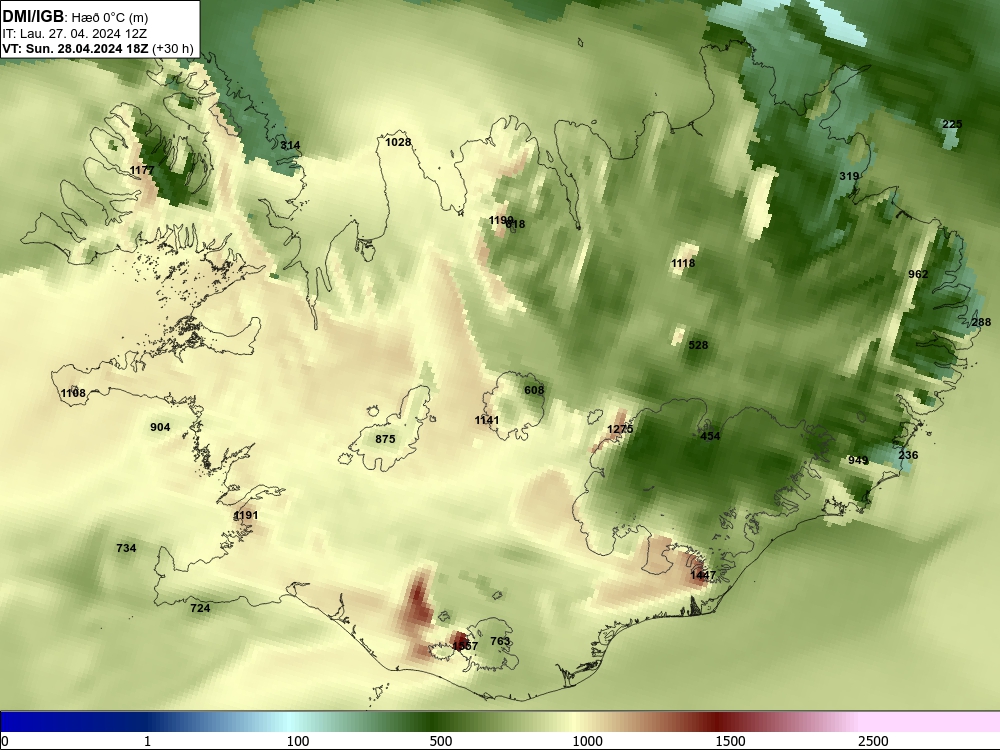Click the 734 map value label
This screenshot has height=750, width=1000.
click(x=126, y=548)
